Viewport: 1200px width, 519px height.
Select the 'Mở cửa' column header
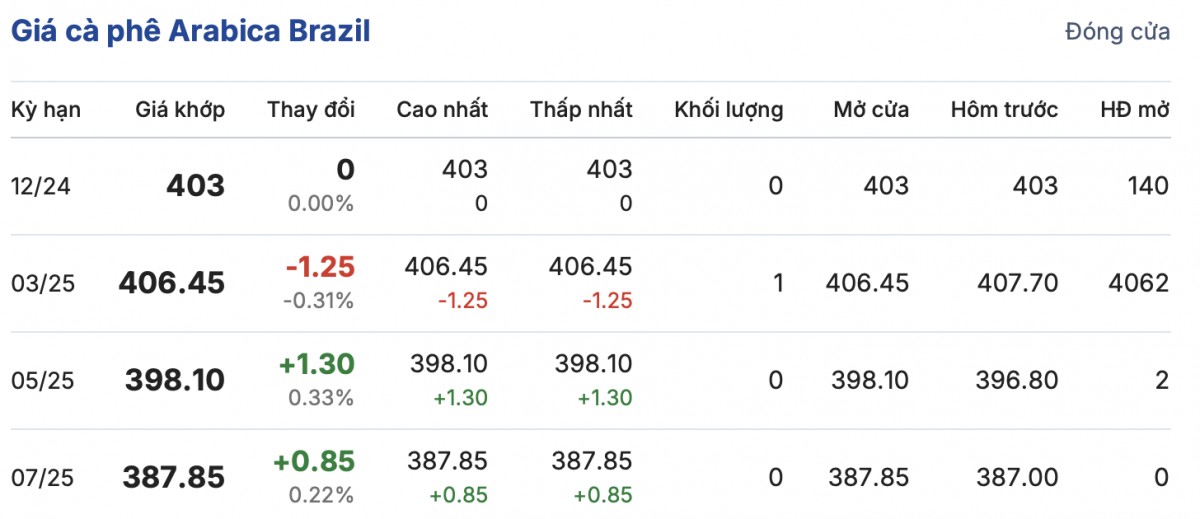(871, 110)
